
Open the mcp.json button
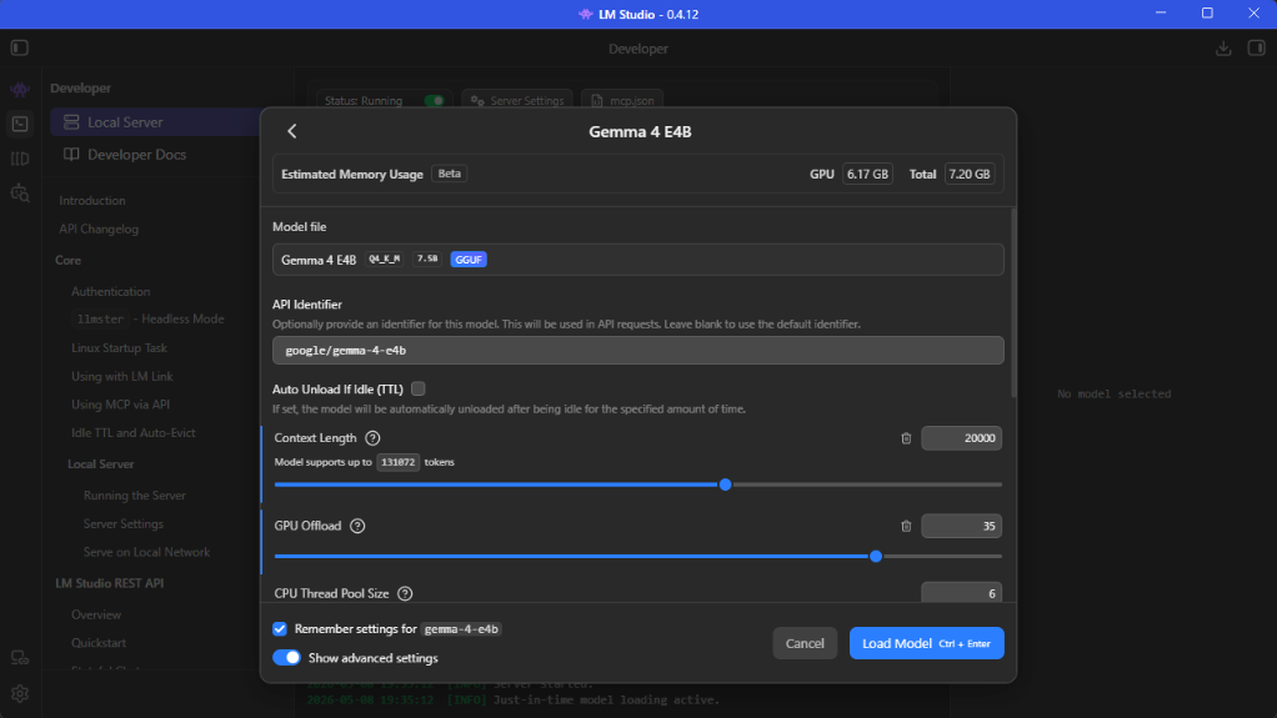[622, 101]
